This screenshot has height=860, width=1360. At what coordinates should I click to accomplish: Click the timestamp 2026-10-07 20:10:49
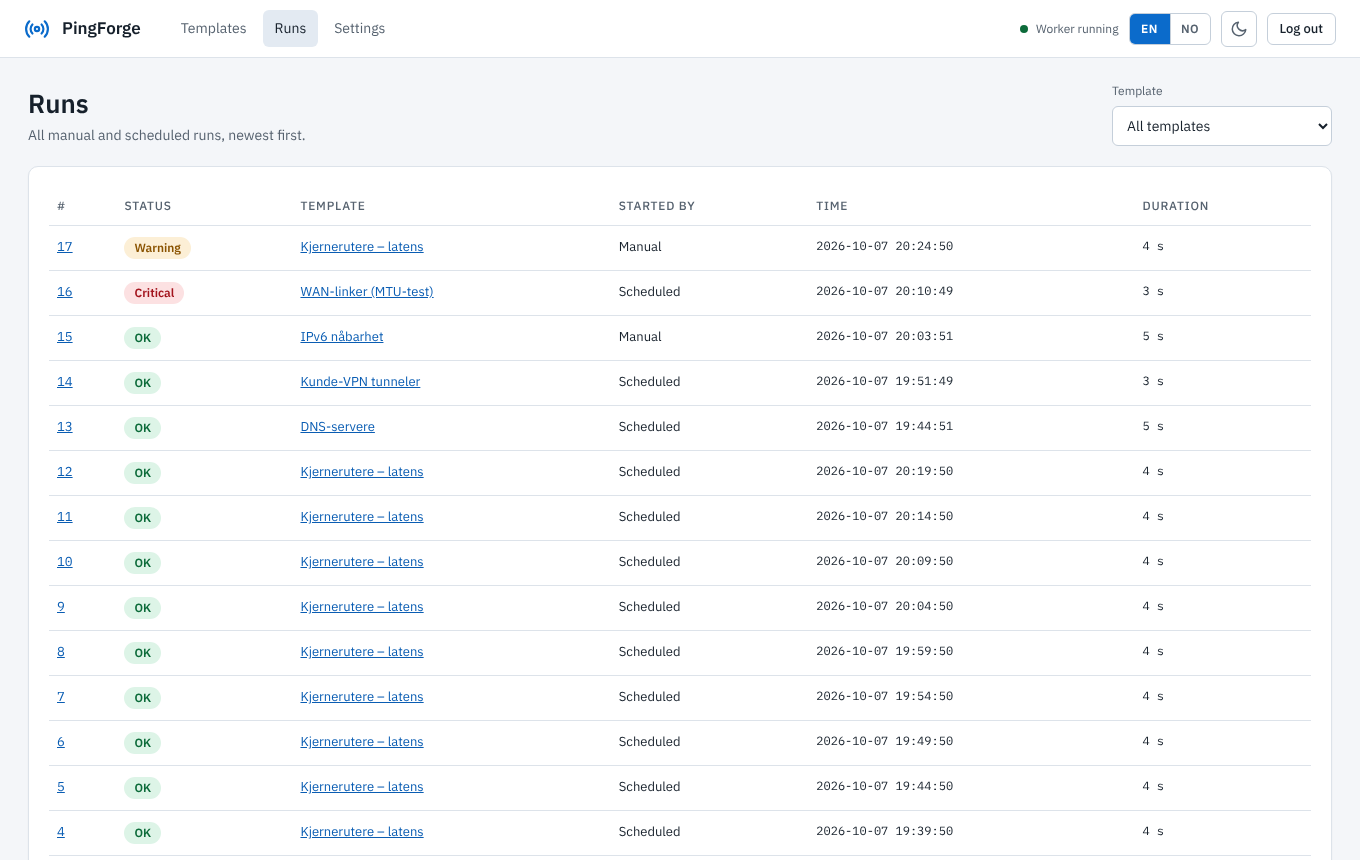pyautogui.click(x=885, y=292)
